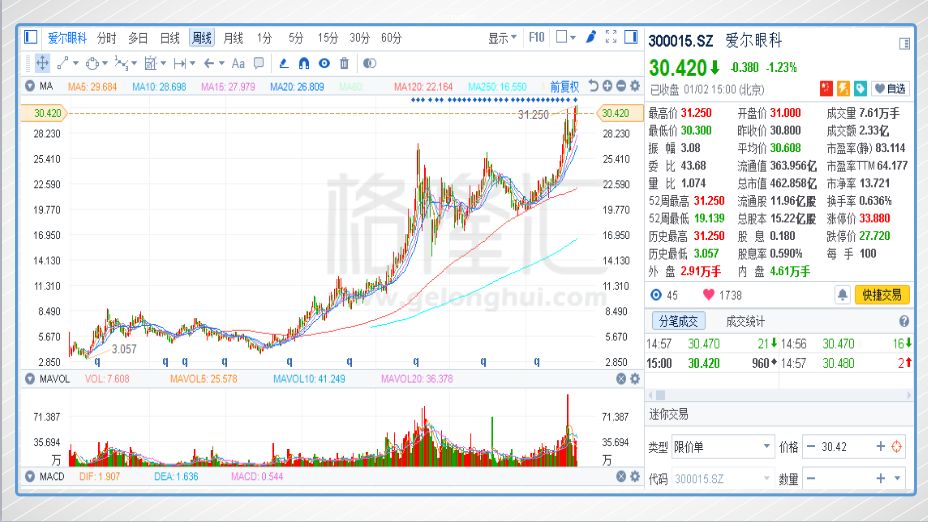Switch to 分时 intraday chart tab

click(x=107, y=38)
